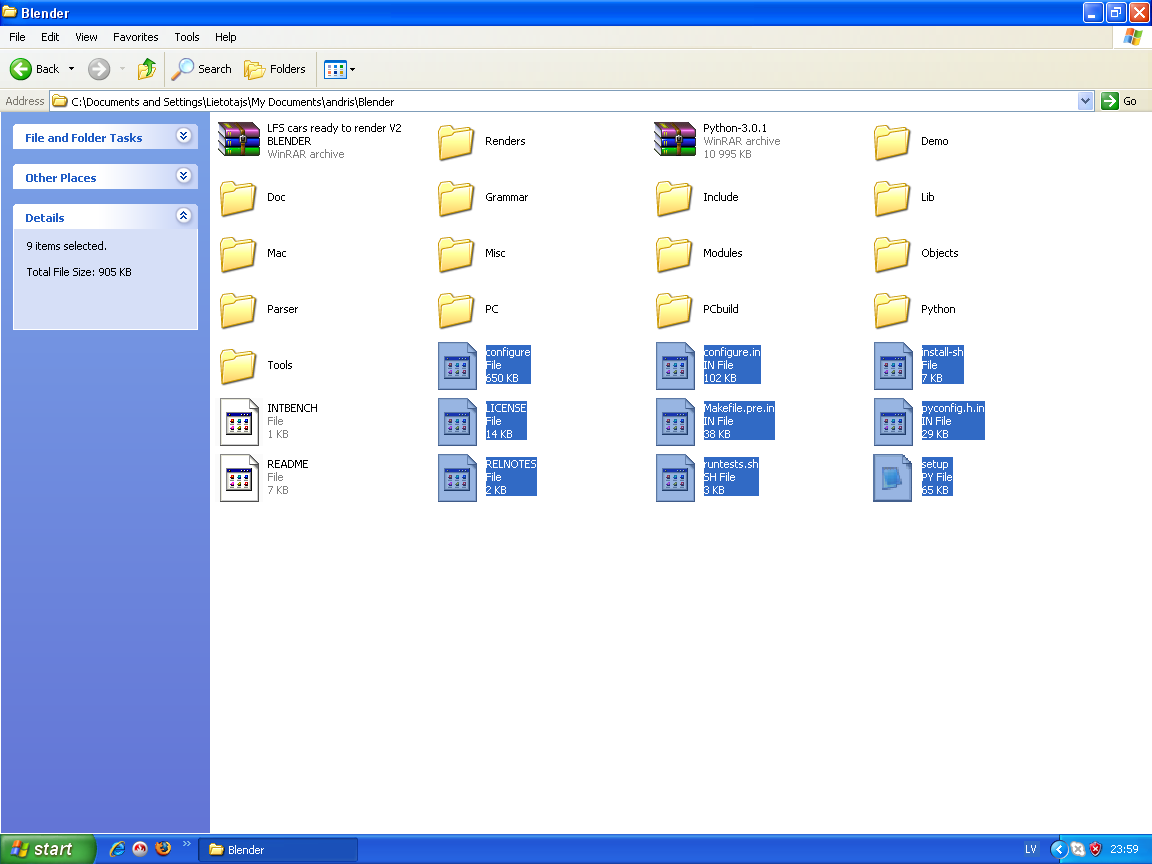Select the Makefile.pre.in file icon
1152x864 pixels.
(675, 422)
